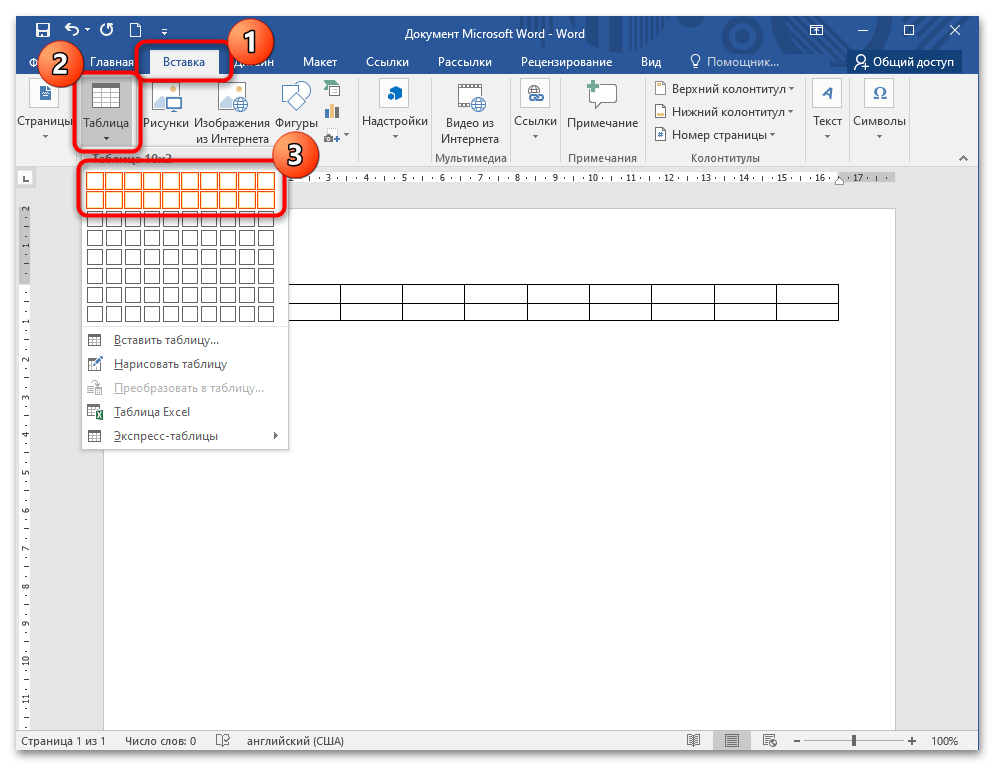Open the Shapes (Фигуры) icon

tap(296, 95)
